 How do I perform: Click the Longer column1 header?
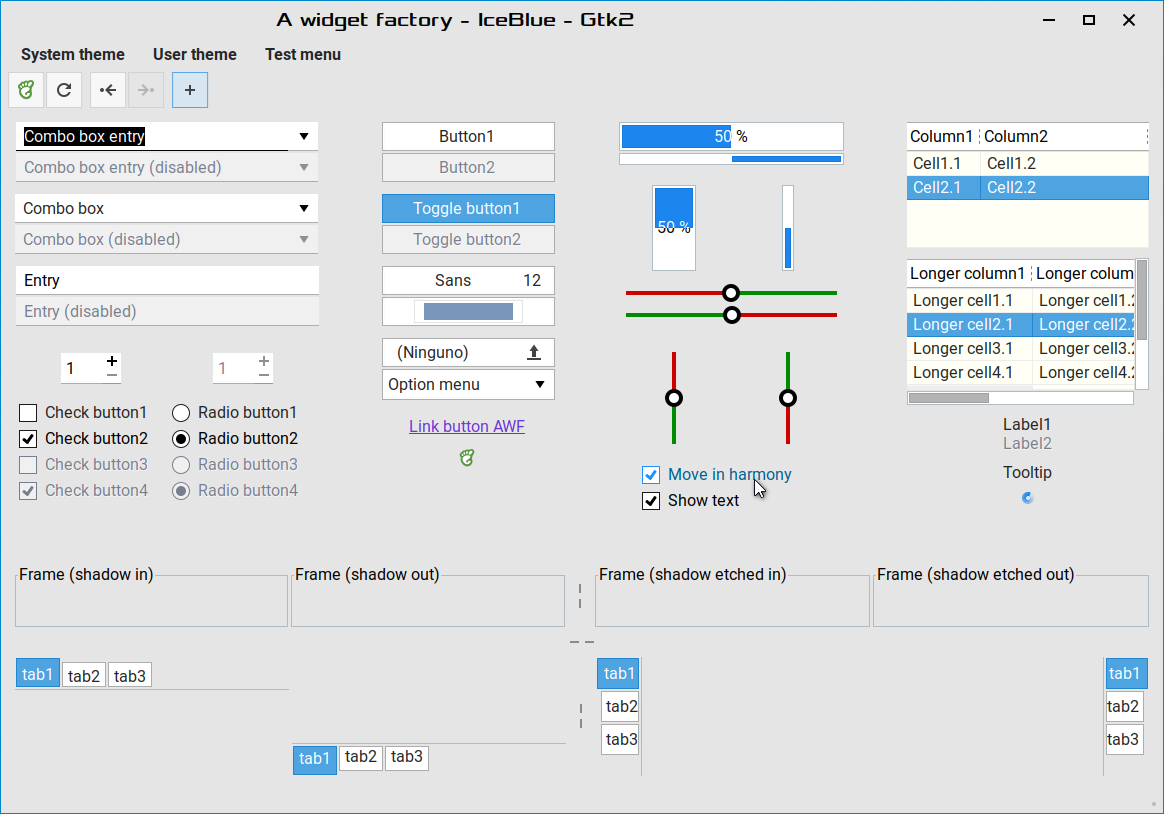point(969,274)
